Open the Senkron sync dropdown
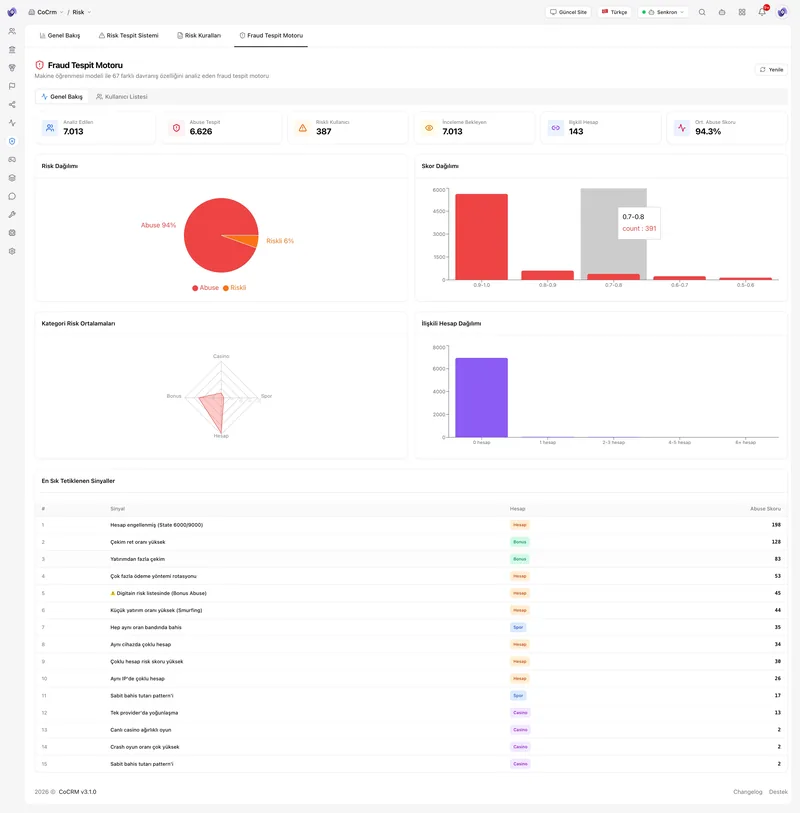 tap(663, 12)
